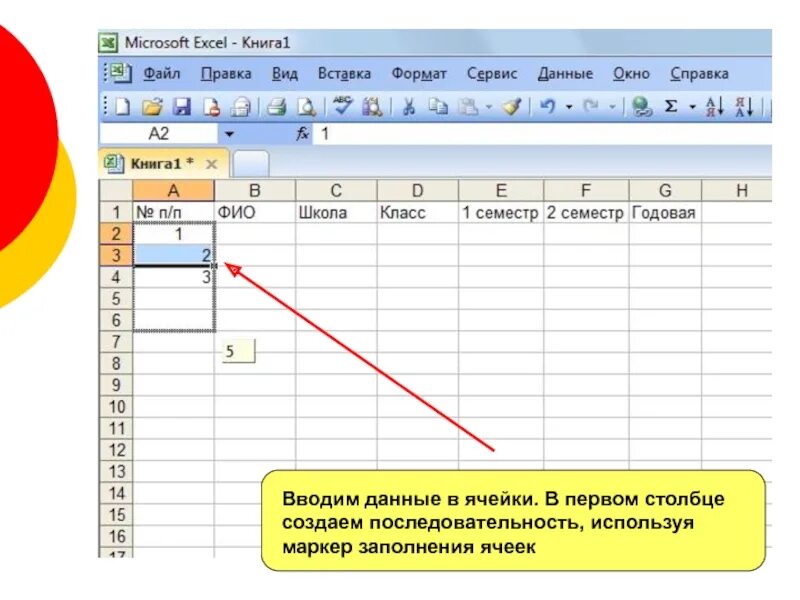Click workbook icon left of Файл menu
The width and height of the screenshot is (800, 600).
[120, 73]
